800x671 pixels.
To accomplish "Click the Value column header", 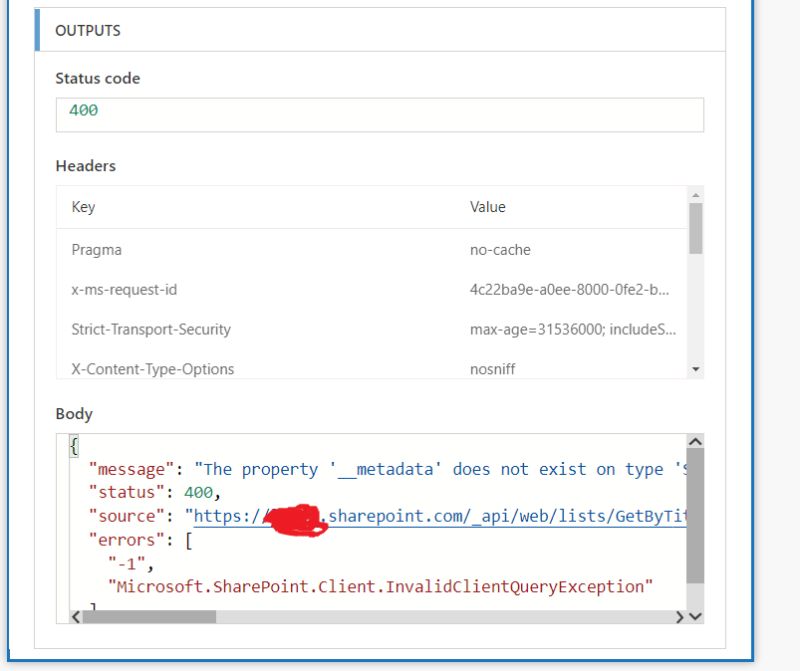I will (489, 207).
